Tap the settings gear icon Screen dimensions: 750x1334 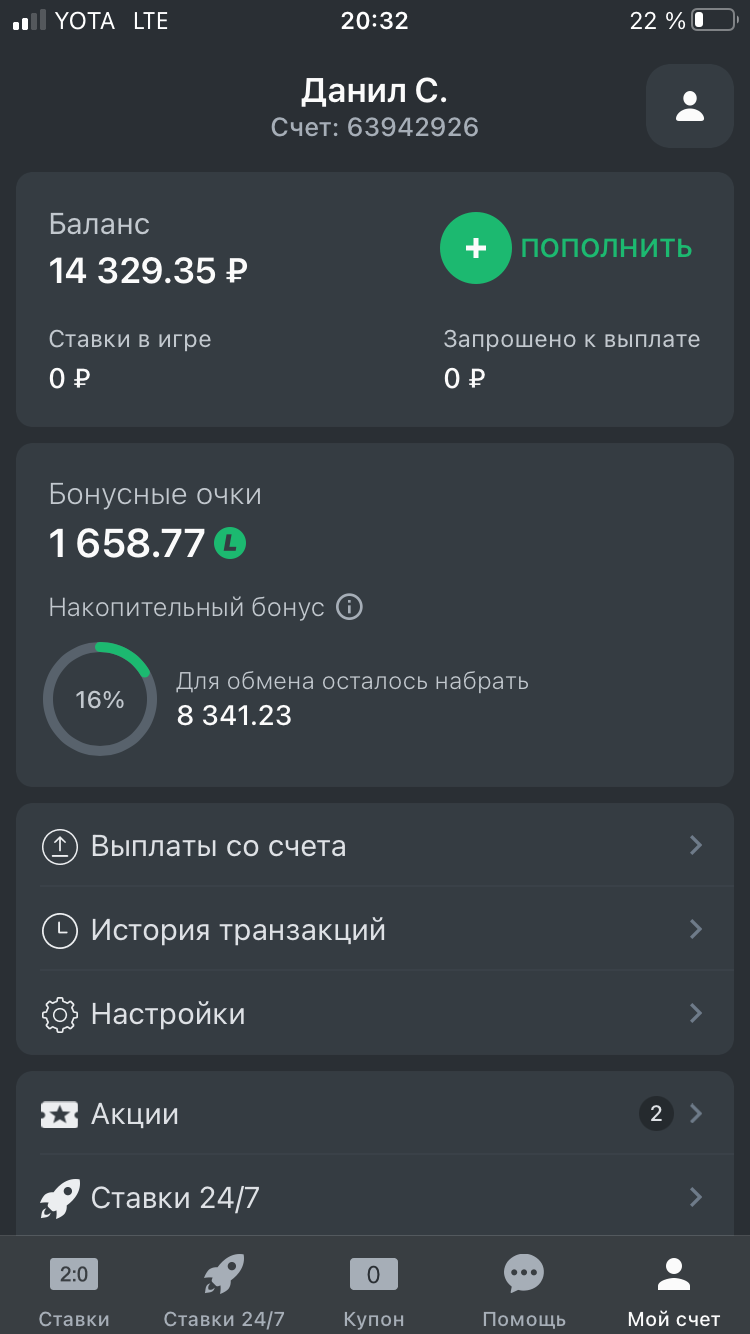(x=60, y=1015)
